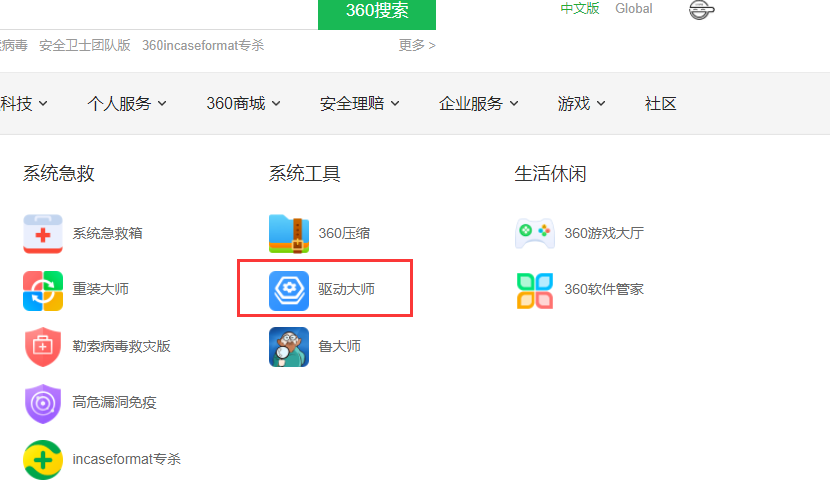
Task: Click the 高危漏洞免疫 purple shield icon
Action: click(x=43, y=403)
